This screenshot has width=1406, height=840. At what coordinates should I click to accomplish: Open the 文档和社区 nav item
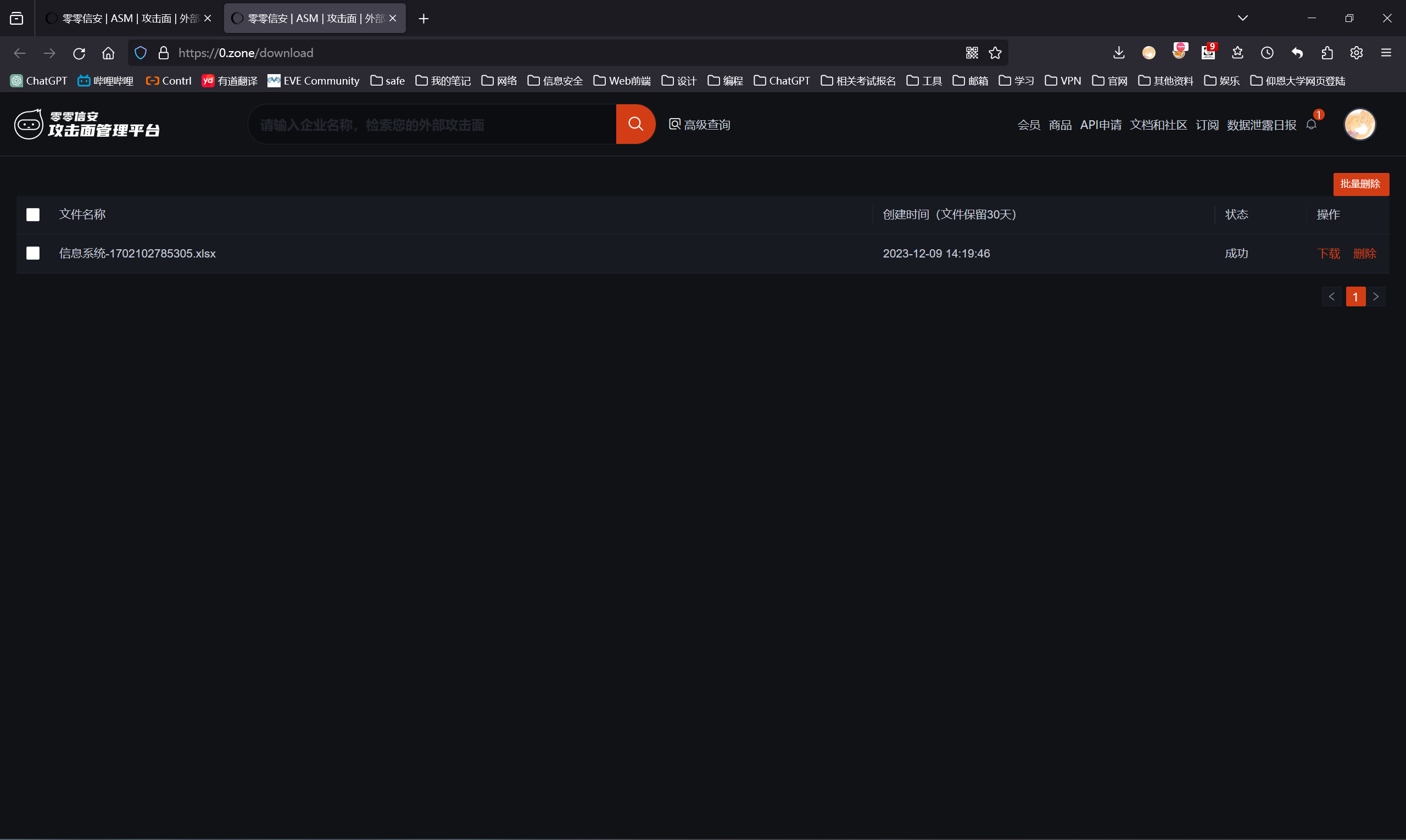pyautogui.click(x=1158, y=125)
